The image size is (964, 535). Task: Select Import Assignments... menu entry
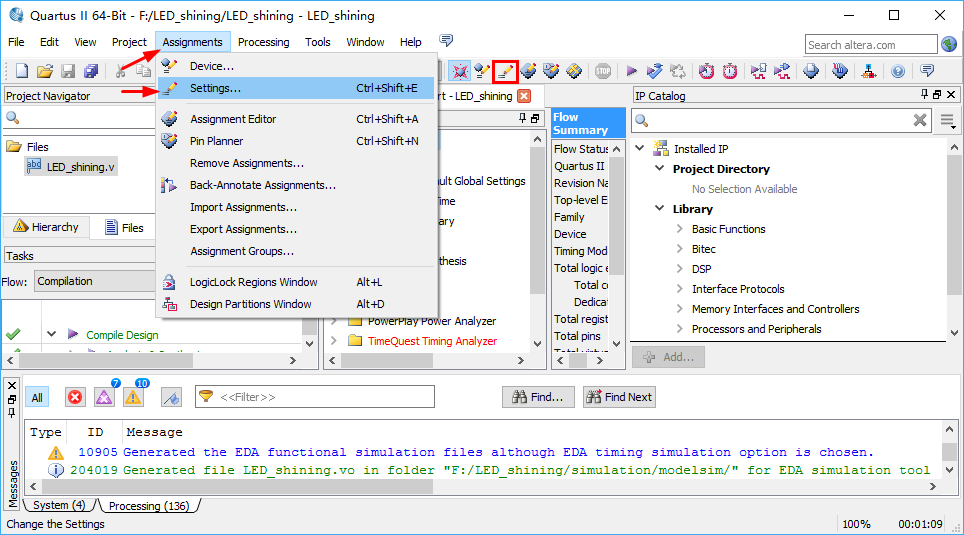coord(296,207)
